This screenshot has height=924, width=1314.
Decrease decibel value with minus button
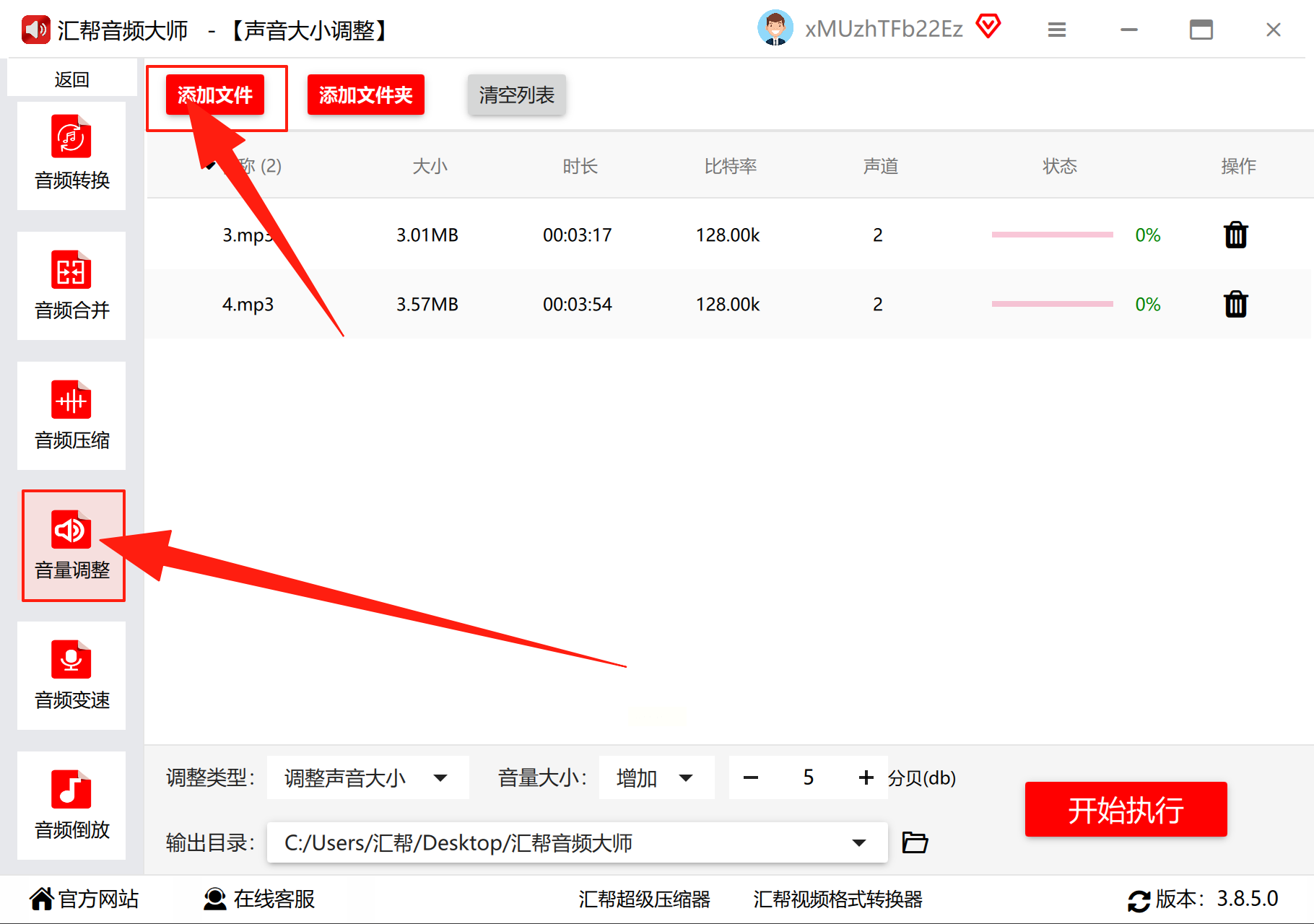(751, 777)
